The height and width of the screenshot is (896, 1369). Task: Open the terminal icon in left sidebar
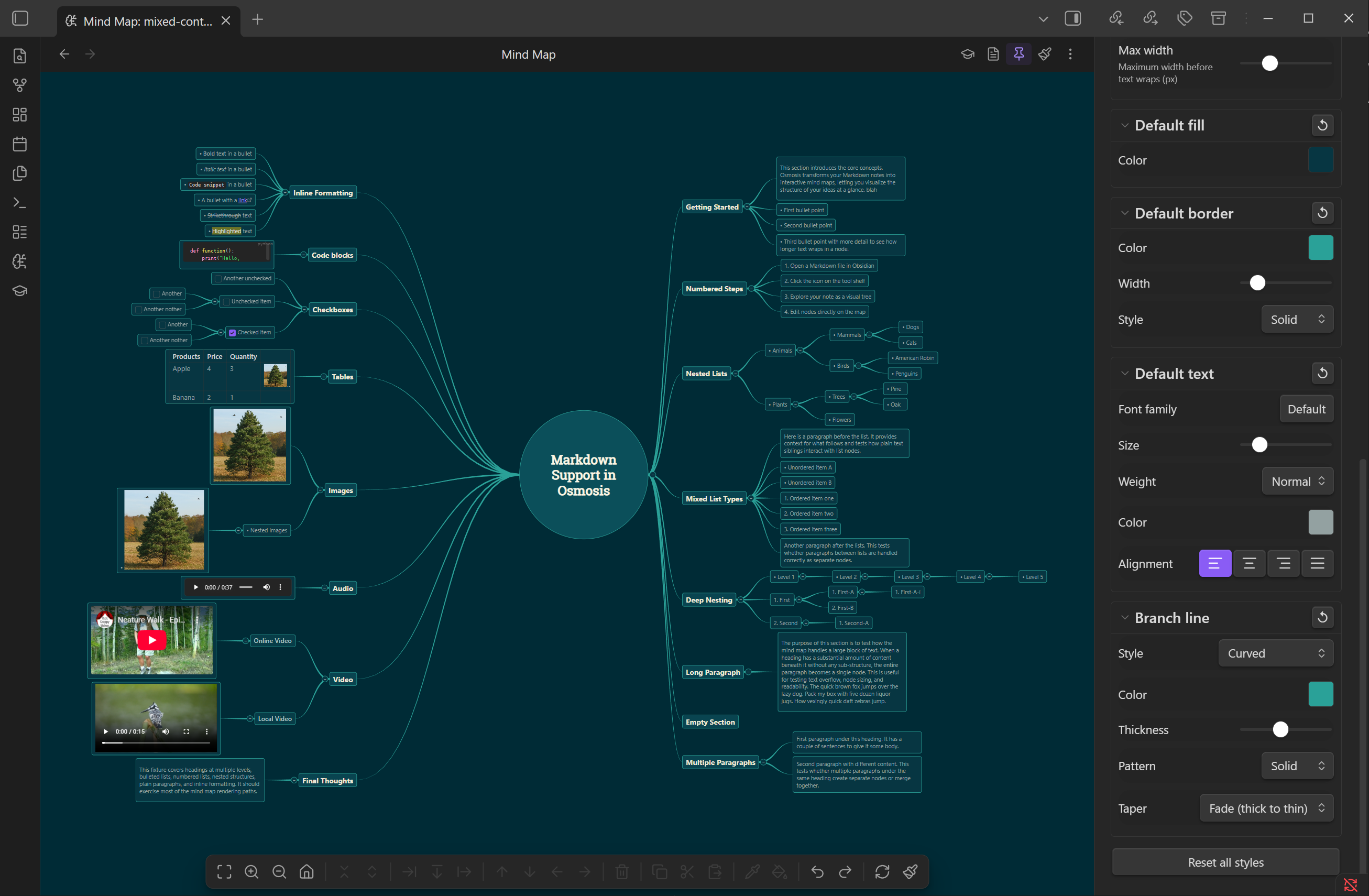(x=19, y=202)
